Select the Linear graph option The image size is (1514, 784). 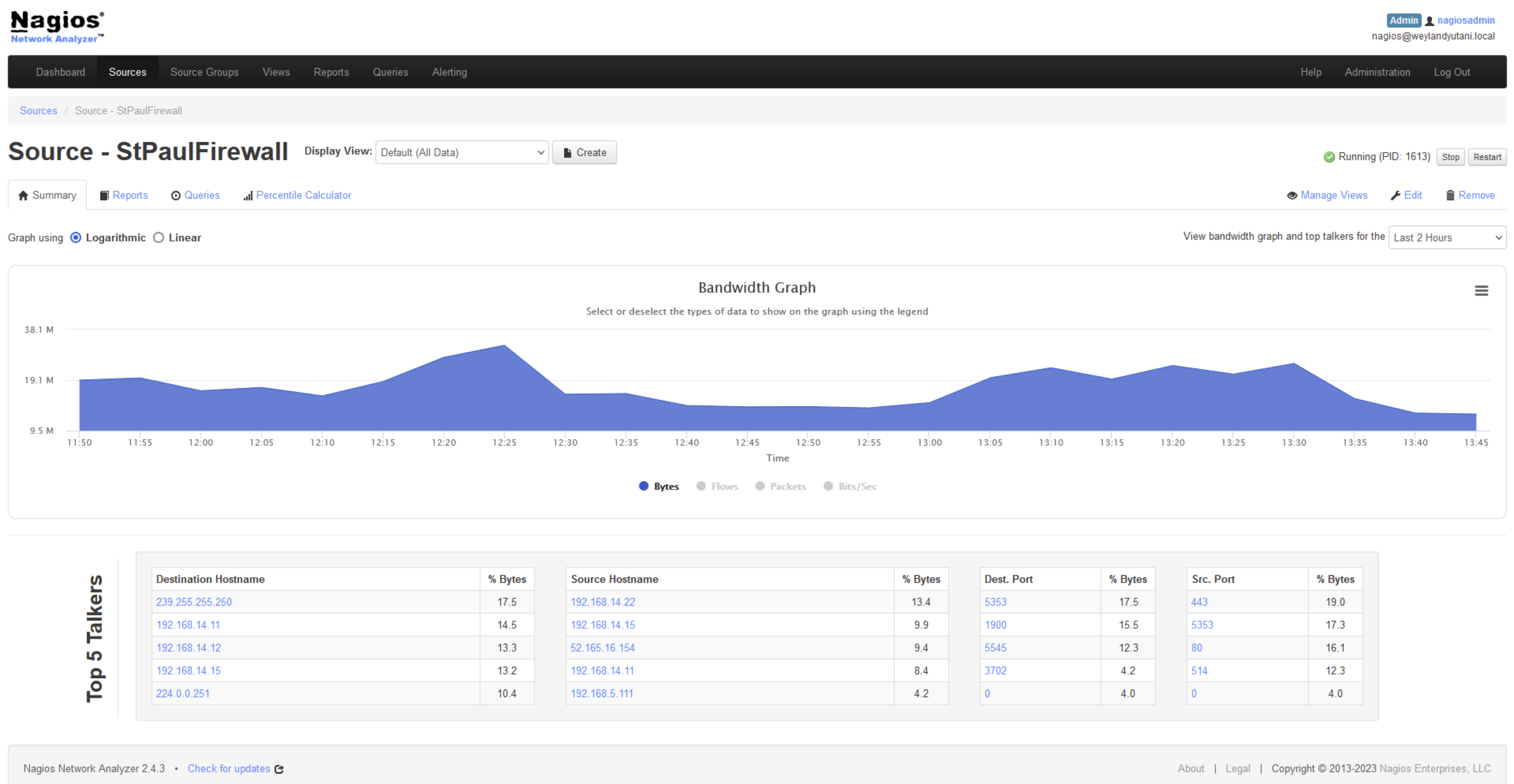coord(158,238)
